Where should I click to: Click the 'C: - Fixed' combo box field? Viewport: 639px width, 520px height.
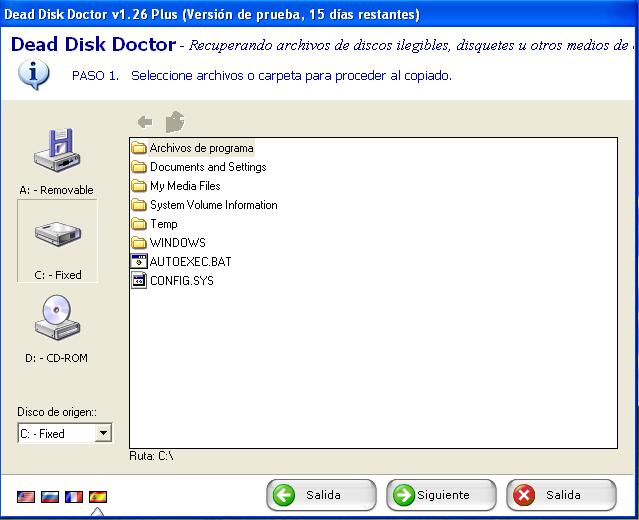click(65, 433)
